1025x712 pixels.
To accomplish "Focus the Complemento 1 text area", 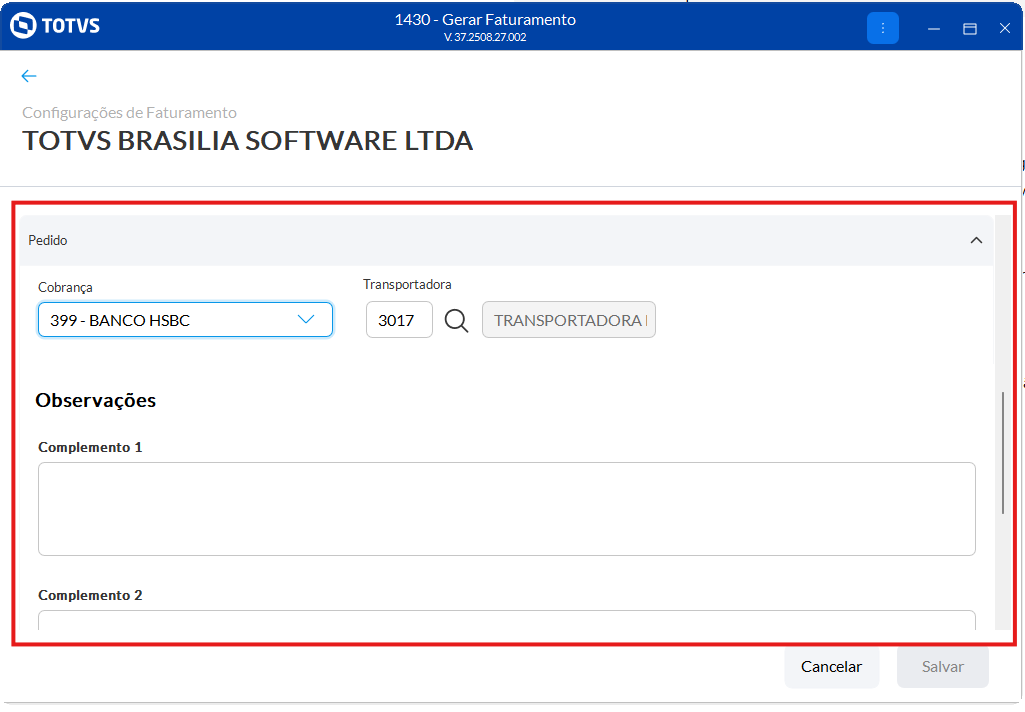I will [x=507, y=509].
